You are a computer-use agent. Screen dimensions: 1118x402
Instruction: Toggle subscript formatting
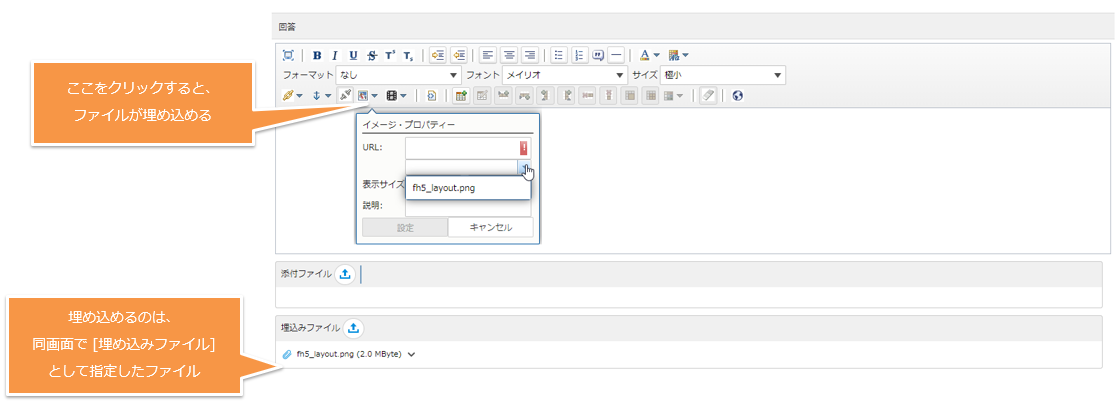tap(408, 55)
